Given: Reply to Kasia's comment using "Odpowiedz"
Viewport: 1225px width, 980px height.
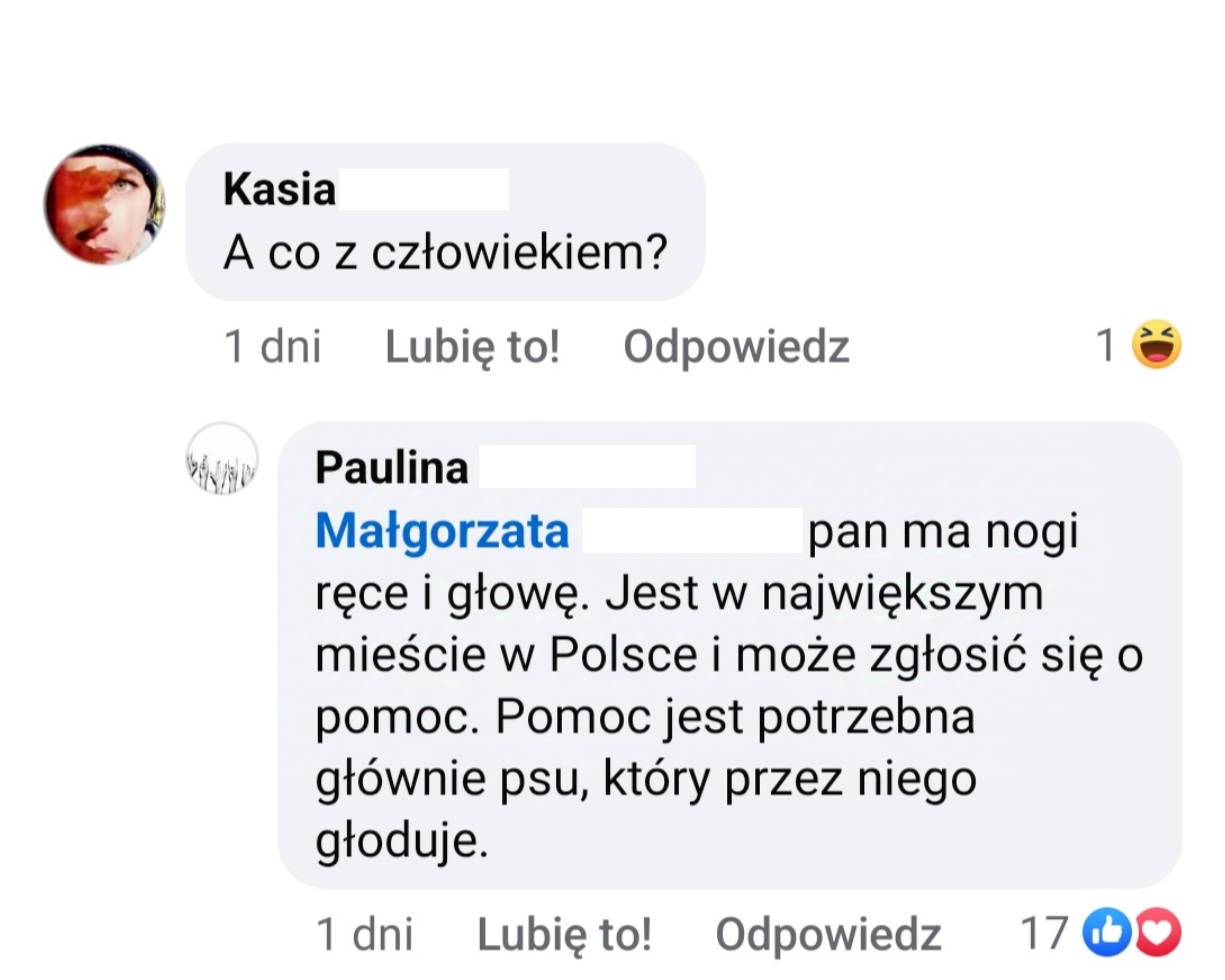Looking at the screenshot, I should pos(736,346).
